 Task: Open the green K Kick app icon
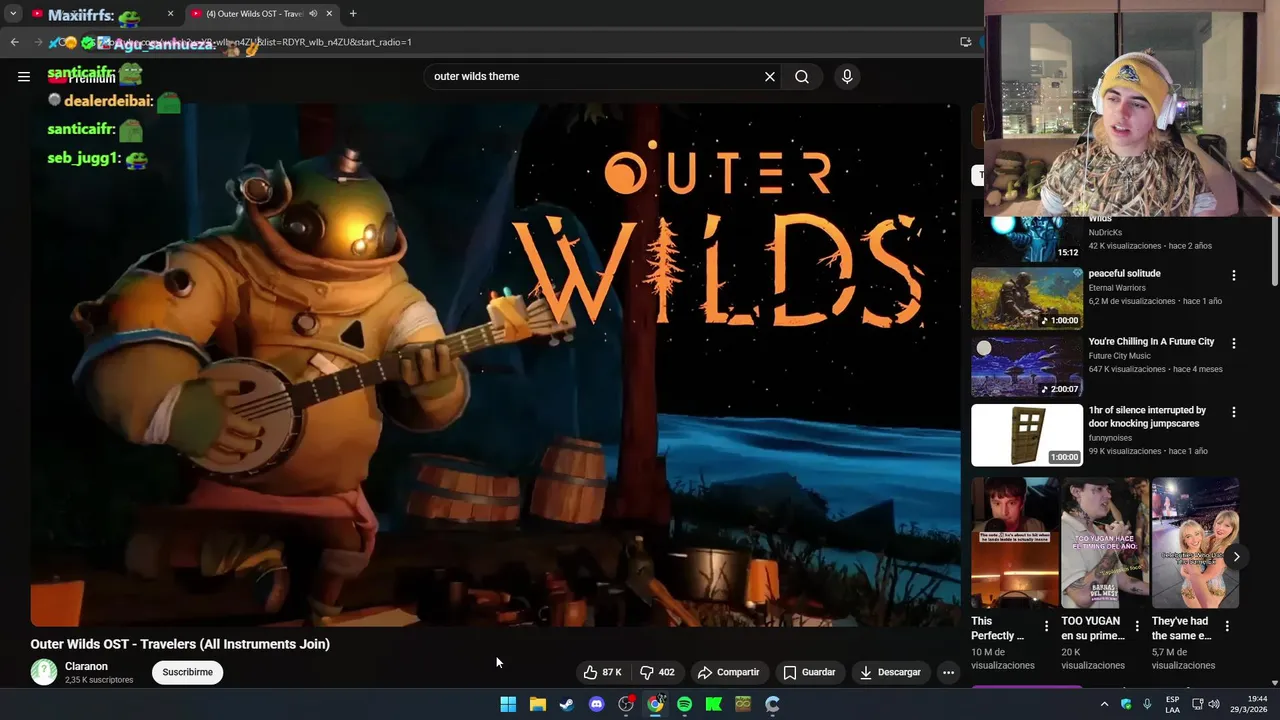tap(714, 704)
